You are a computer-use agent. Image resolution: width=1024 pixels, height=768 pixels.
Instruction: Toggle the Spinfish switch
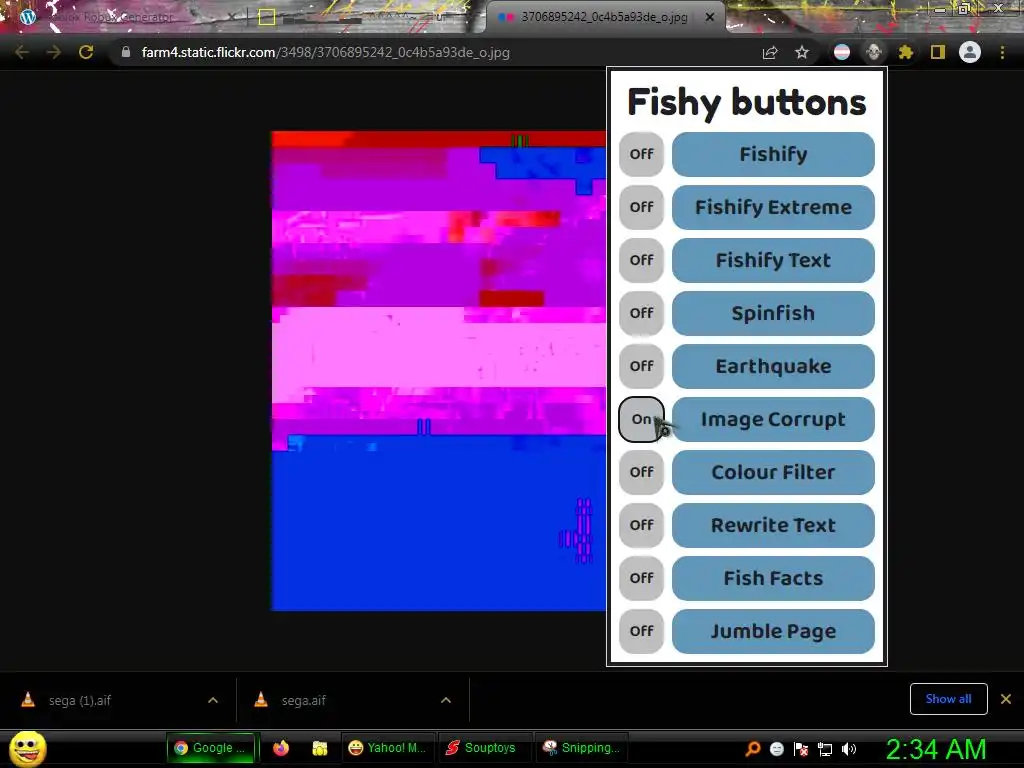641,313
